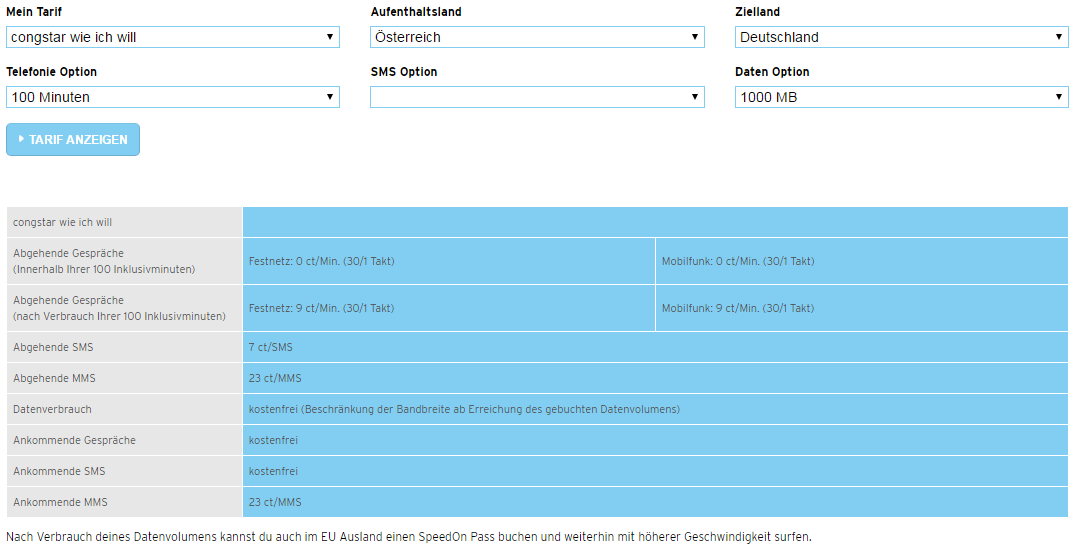The width and height of the screenshot is (1076, 548).
Task: Open the Zielland dropdown showing Deutschland
Action: point(901,37)
